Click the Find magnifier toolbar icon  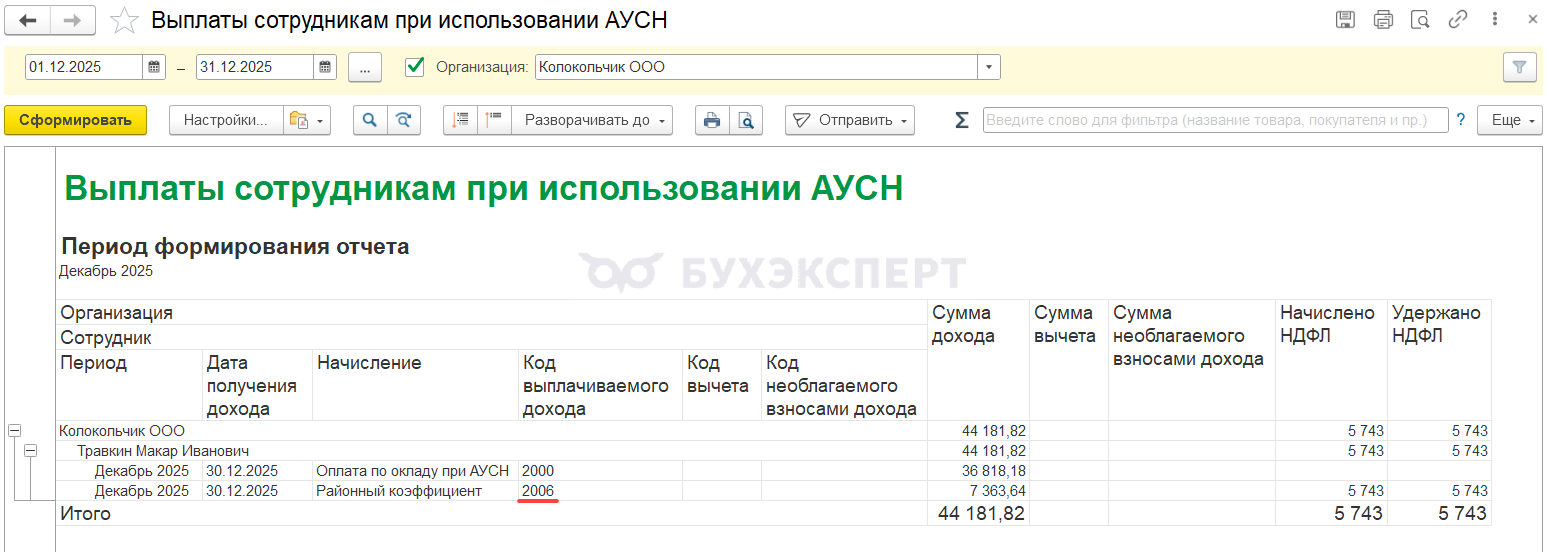coord(370,120)
